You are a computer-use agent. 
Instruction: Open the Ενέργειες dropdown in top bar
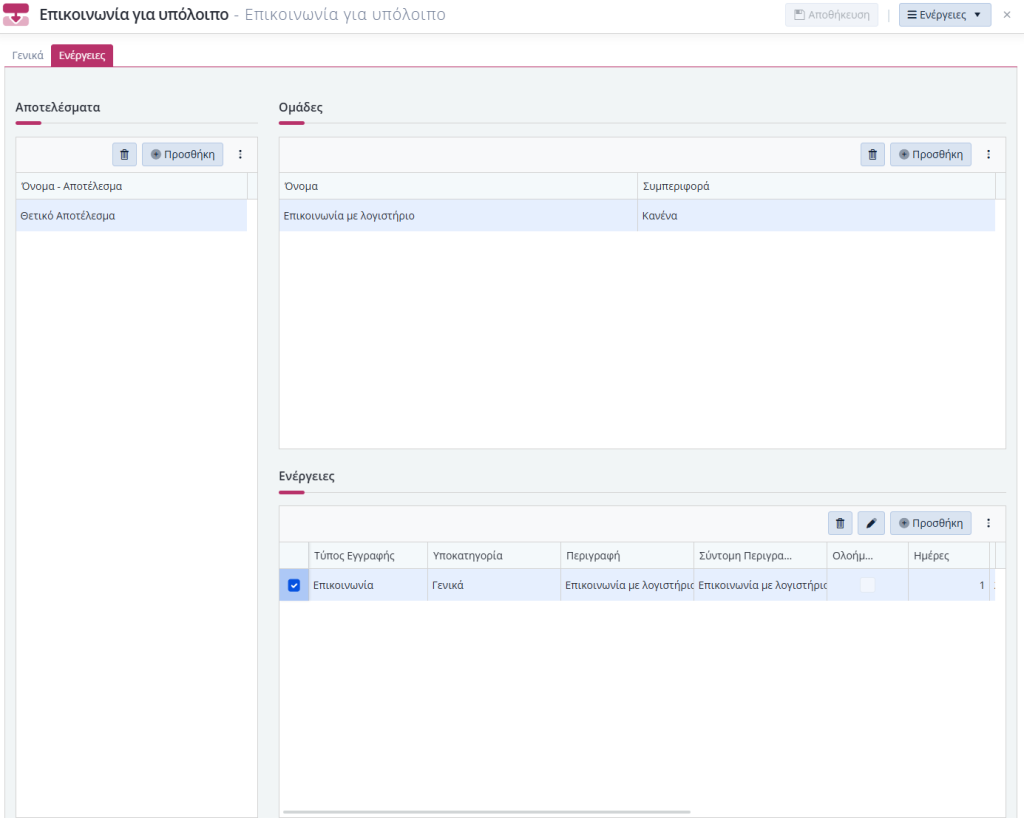tap(944, 15)
